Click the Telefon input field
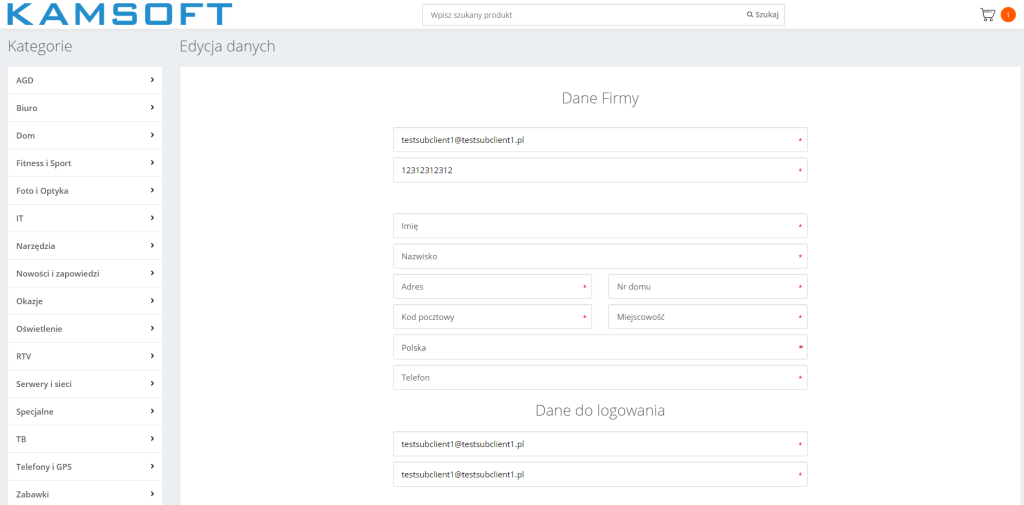Screen dimensions: 1024x505 pyautogui.click(x=600, y=378)
